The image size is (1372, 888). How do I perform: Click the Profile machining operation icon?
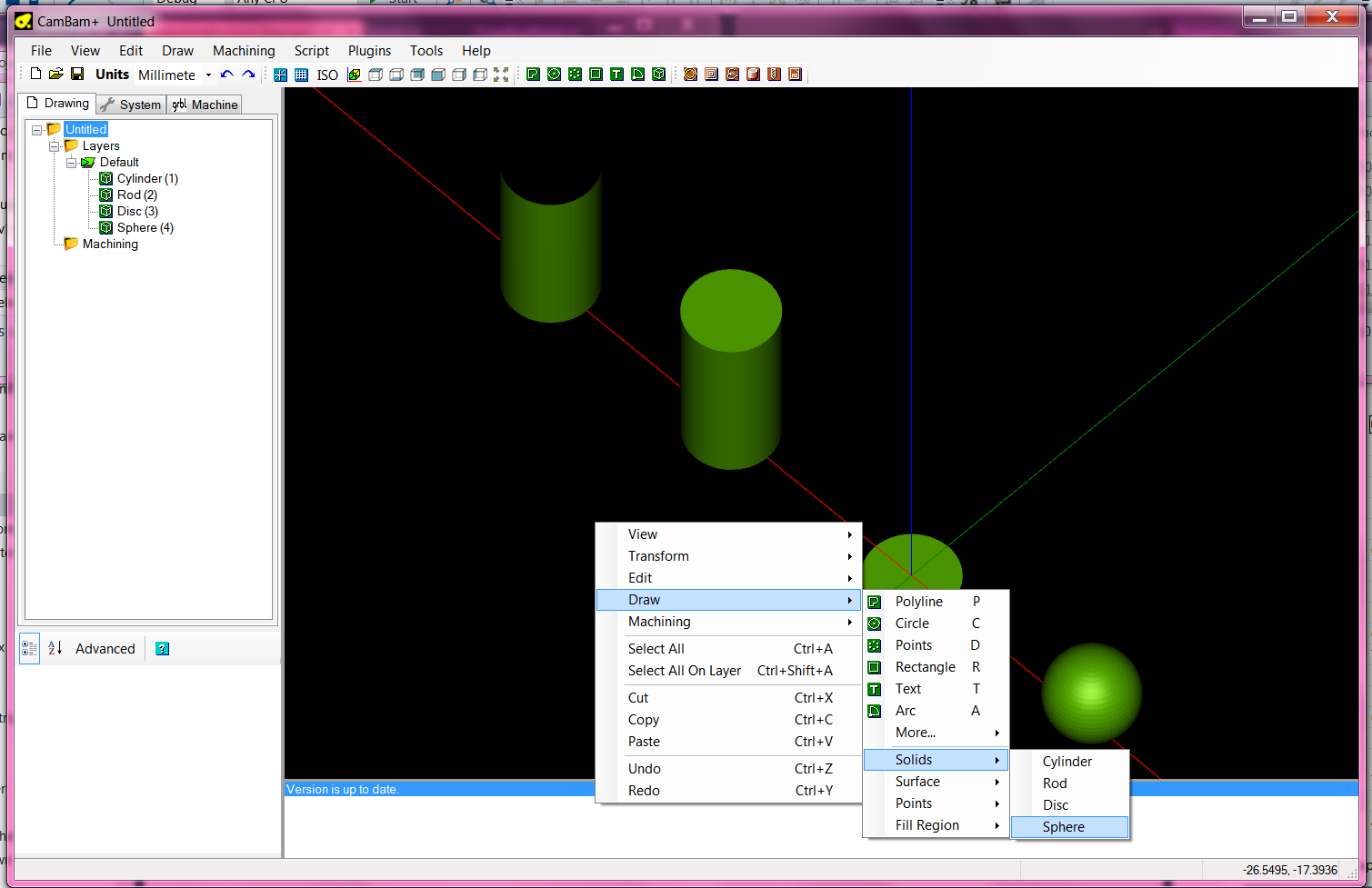[691, 75]
